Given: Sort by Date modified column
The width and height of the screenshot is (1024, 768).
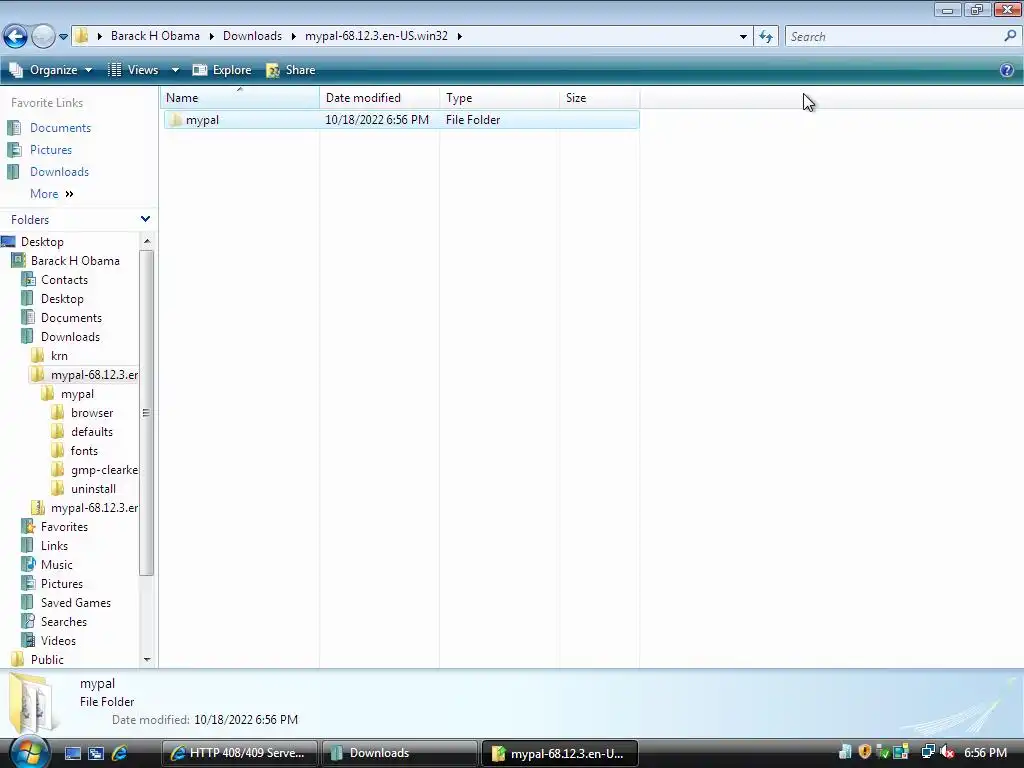Looking at the screenshot, I should pos(379,98).
